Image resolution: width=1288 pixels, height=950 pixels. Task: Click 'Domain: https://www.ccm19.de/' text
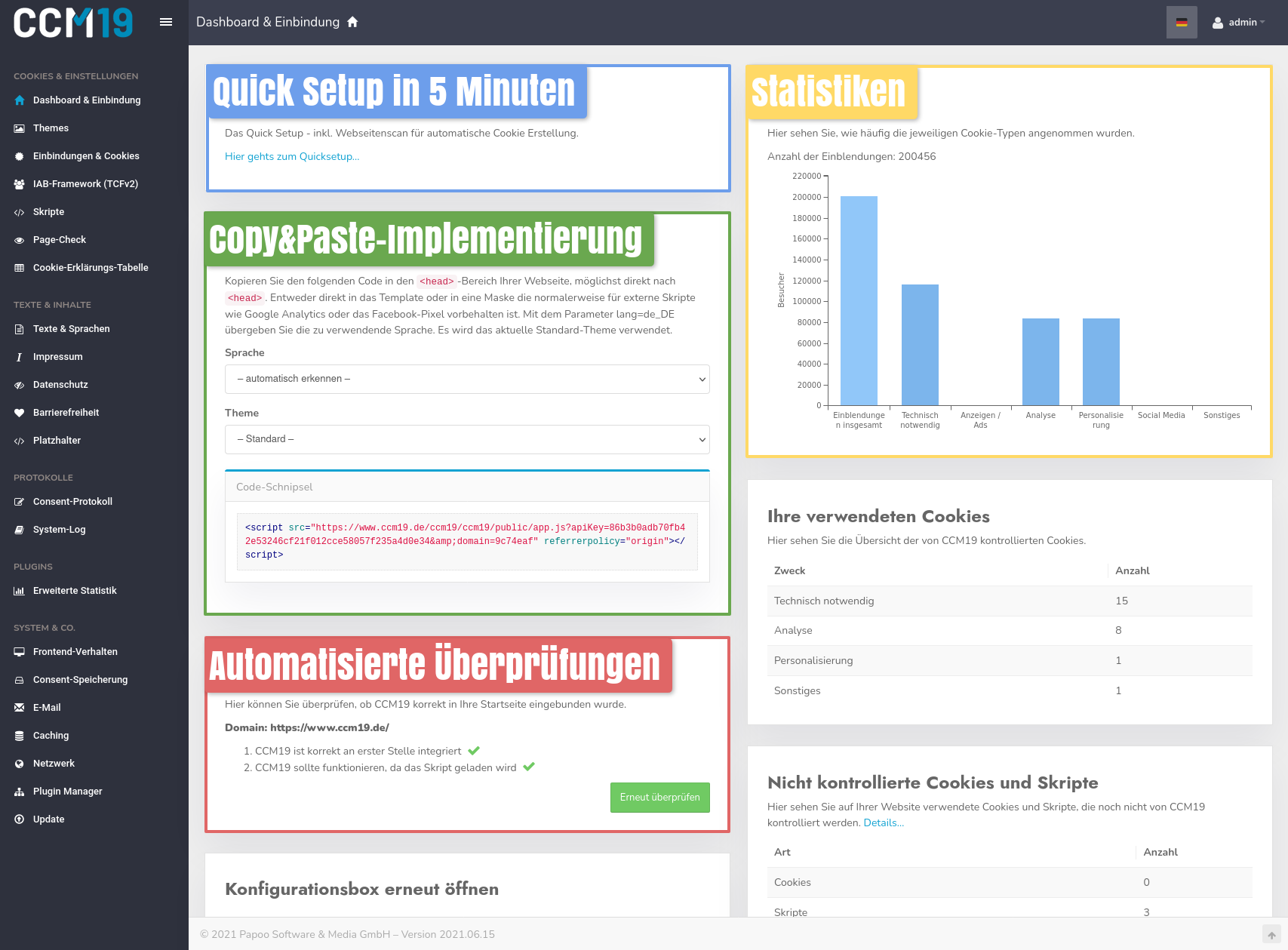point(307,728)
